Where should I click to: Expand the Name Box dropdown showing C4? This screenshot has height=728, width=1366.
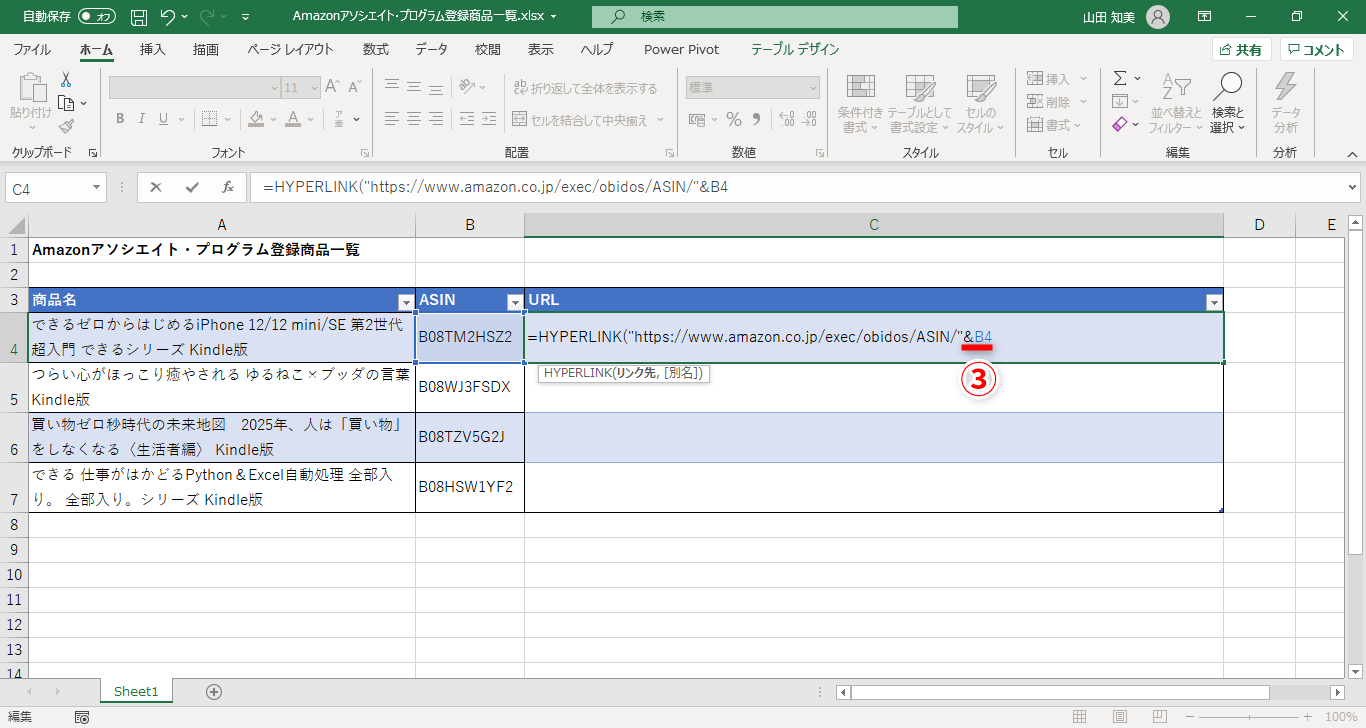point(96,187)
